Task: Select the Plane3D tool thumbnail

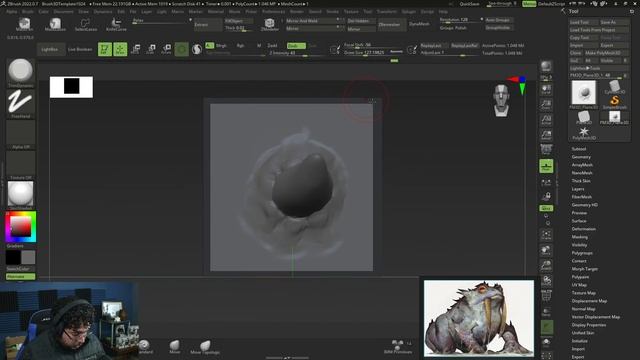Action: tap(584, 118)
